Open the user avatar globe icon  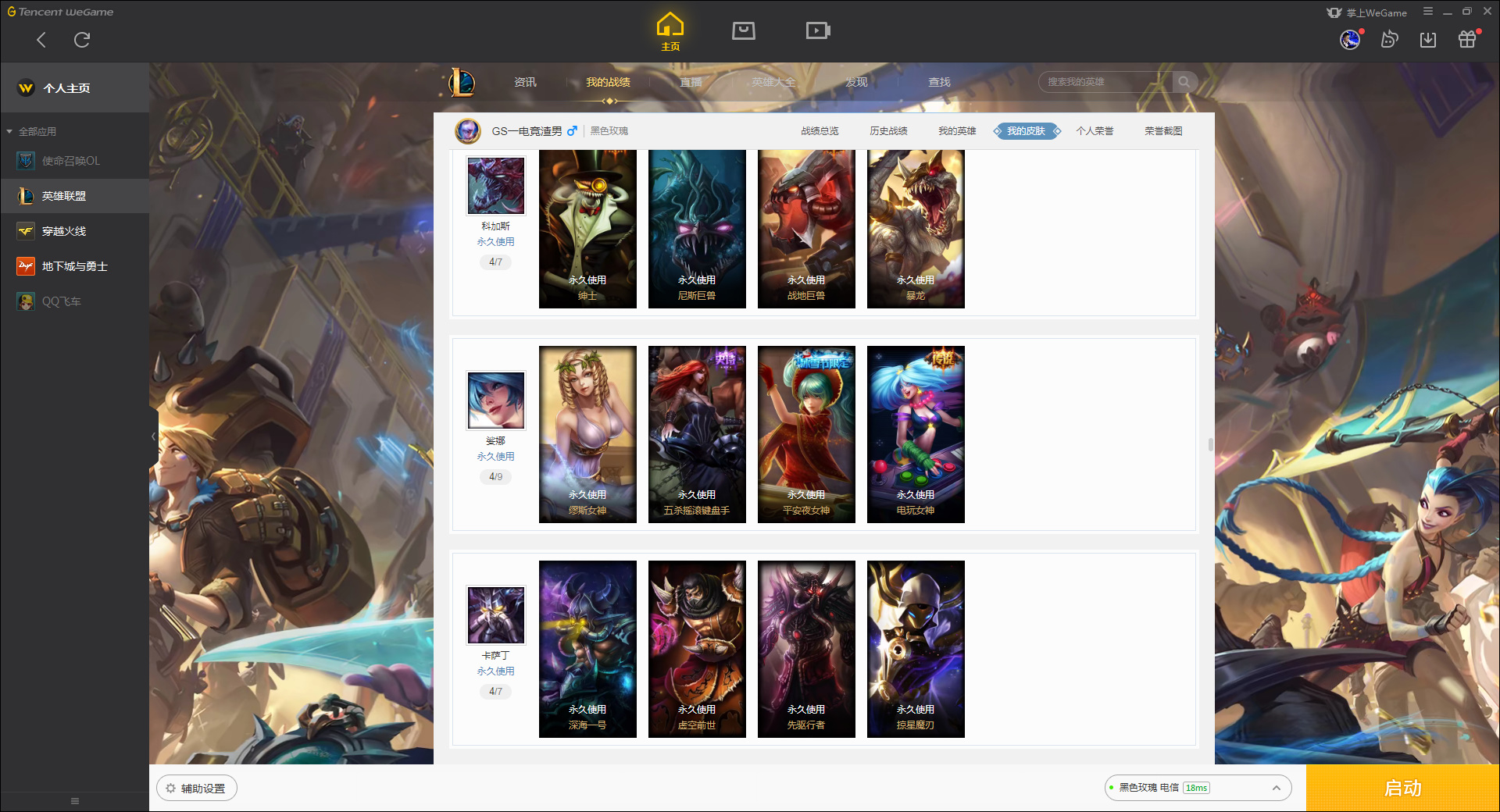(x=1350, y=39)
